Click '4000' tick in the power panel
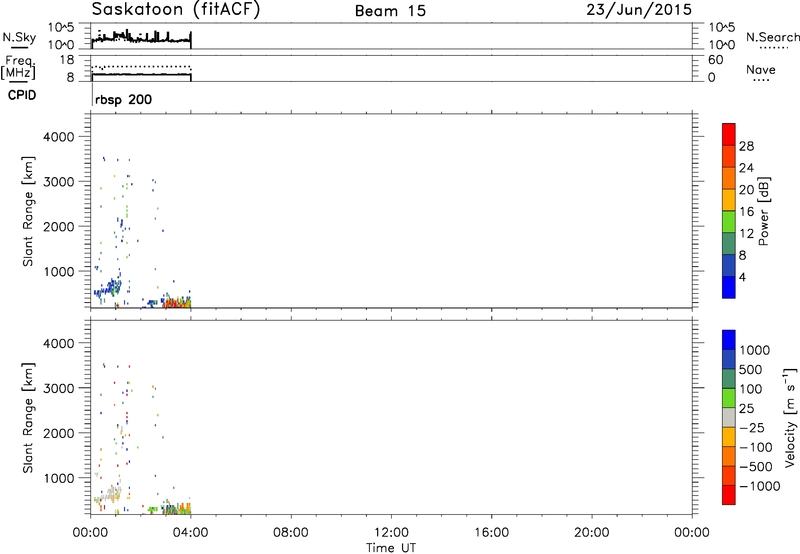This screenshot has height=554, width=800. coord(59,137)
